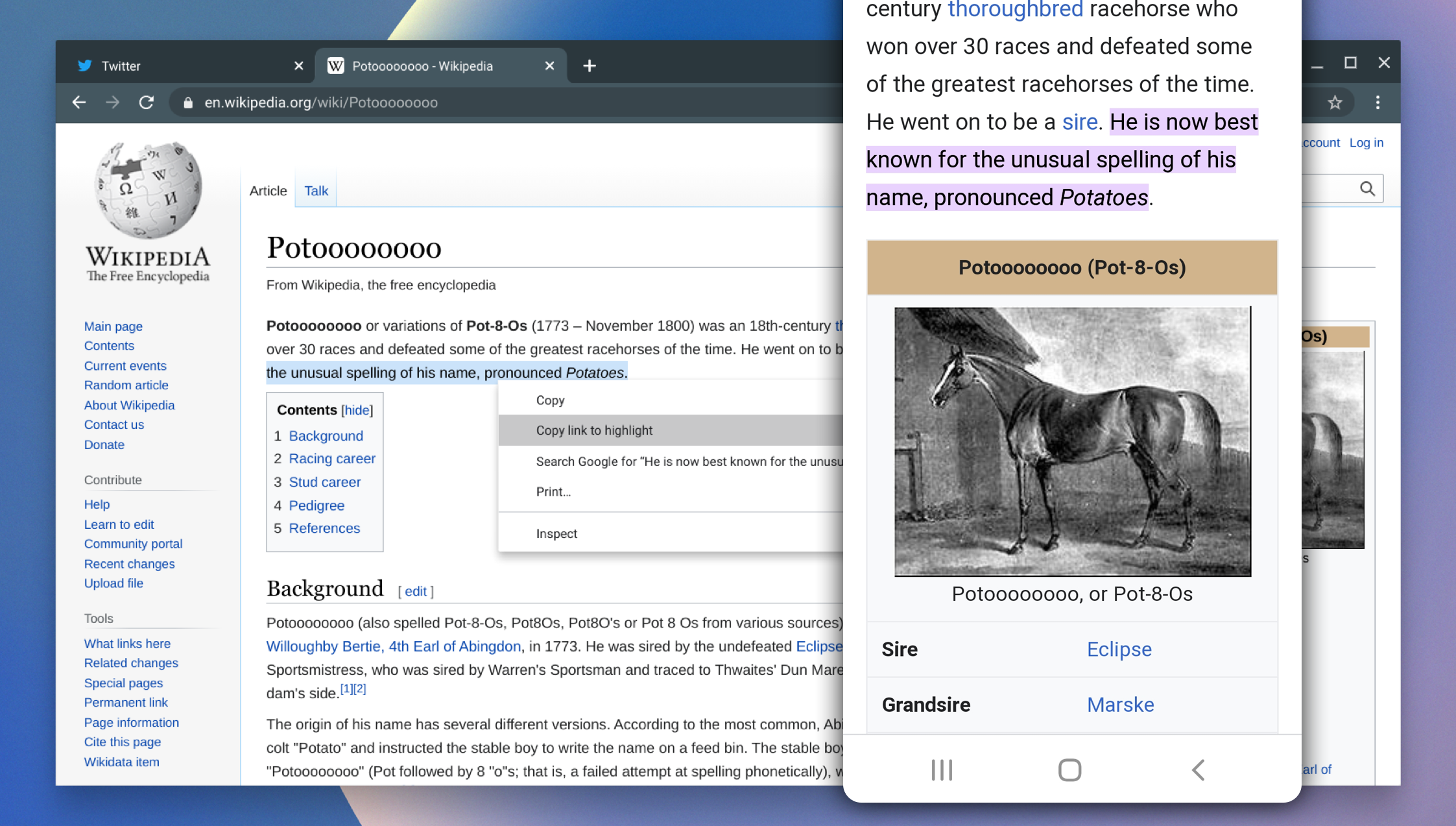Click Random article in sidebar

(126, 385)
